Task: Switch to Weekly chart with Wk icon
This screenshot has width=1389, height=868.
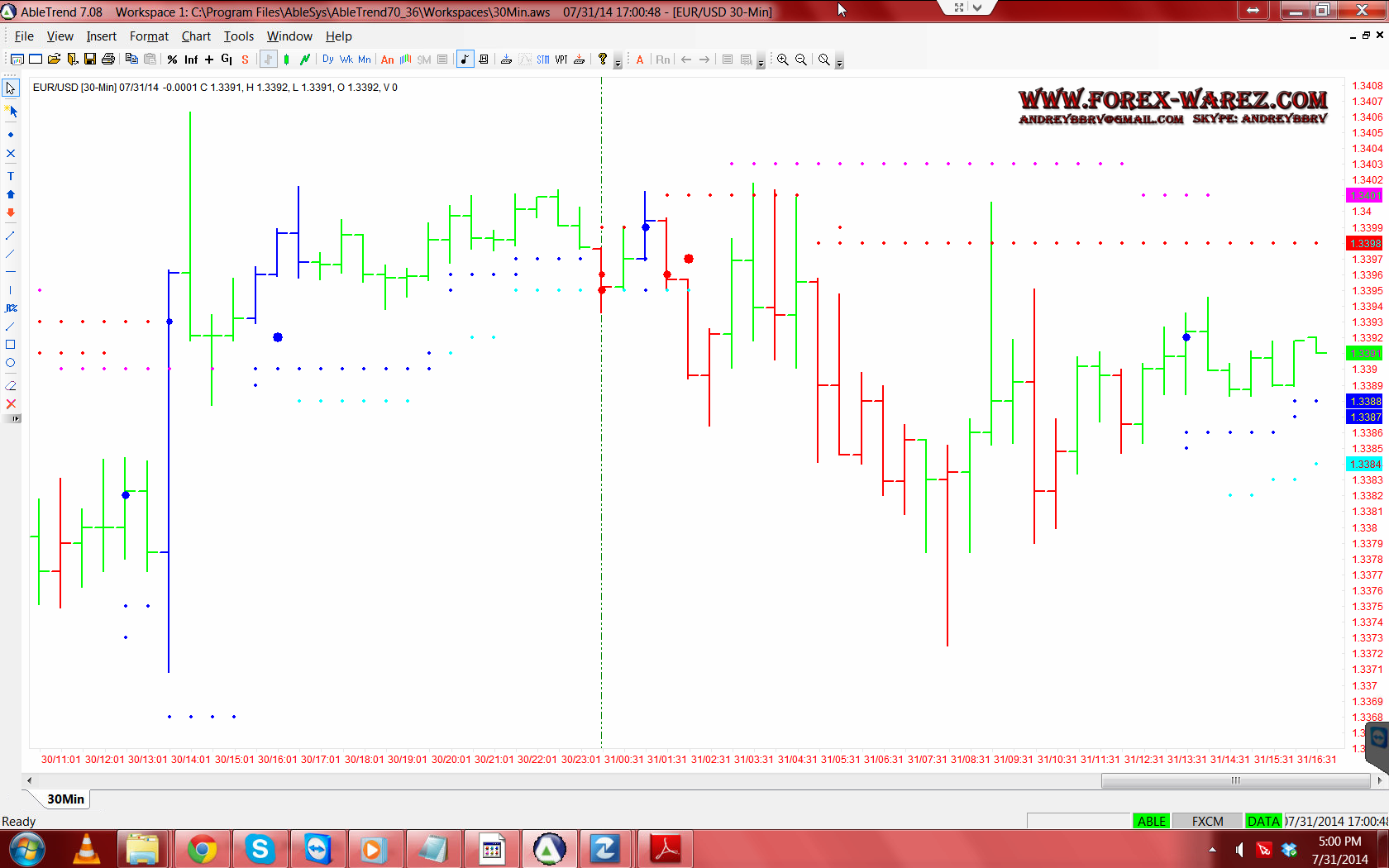Action: pos(346,60)
